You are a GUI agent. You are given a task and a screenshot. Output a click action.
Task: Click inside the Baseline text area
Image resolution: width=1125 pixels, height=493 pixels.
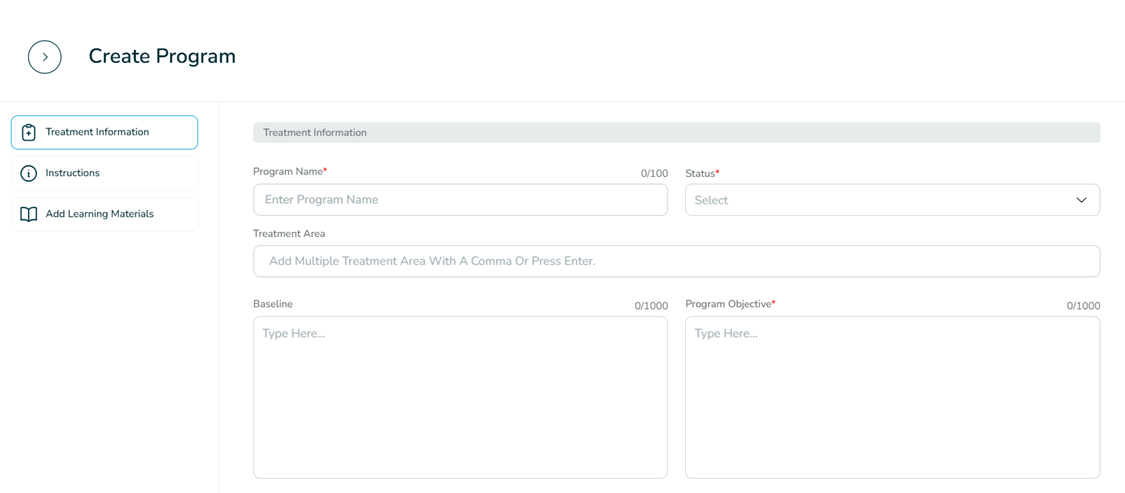pos(460,397)
